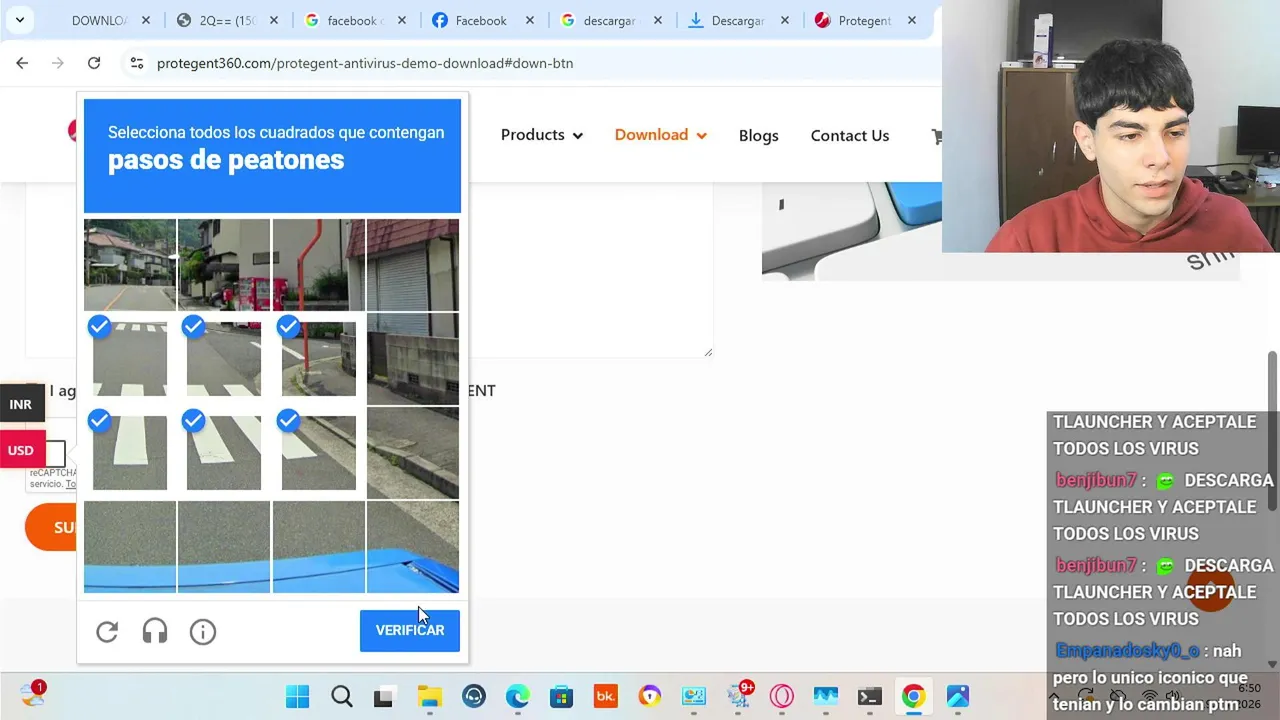
Task: Close the Protegent browser tab
Action: (x=912, y=20)
